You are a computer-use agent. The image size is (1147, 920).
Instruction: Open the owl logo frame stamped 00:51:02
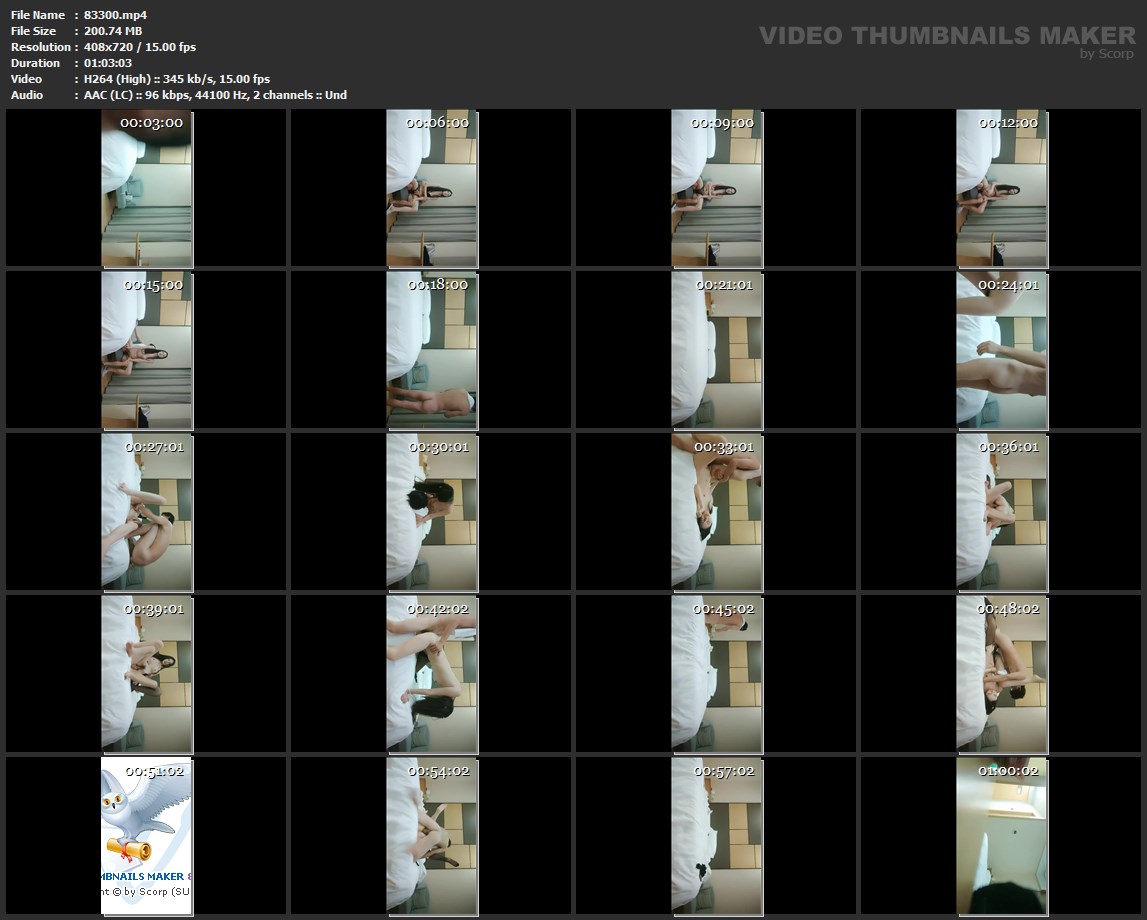point(146,836)
